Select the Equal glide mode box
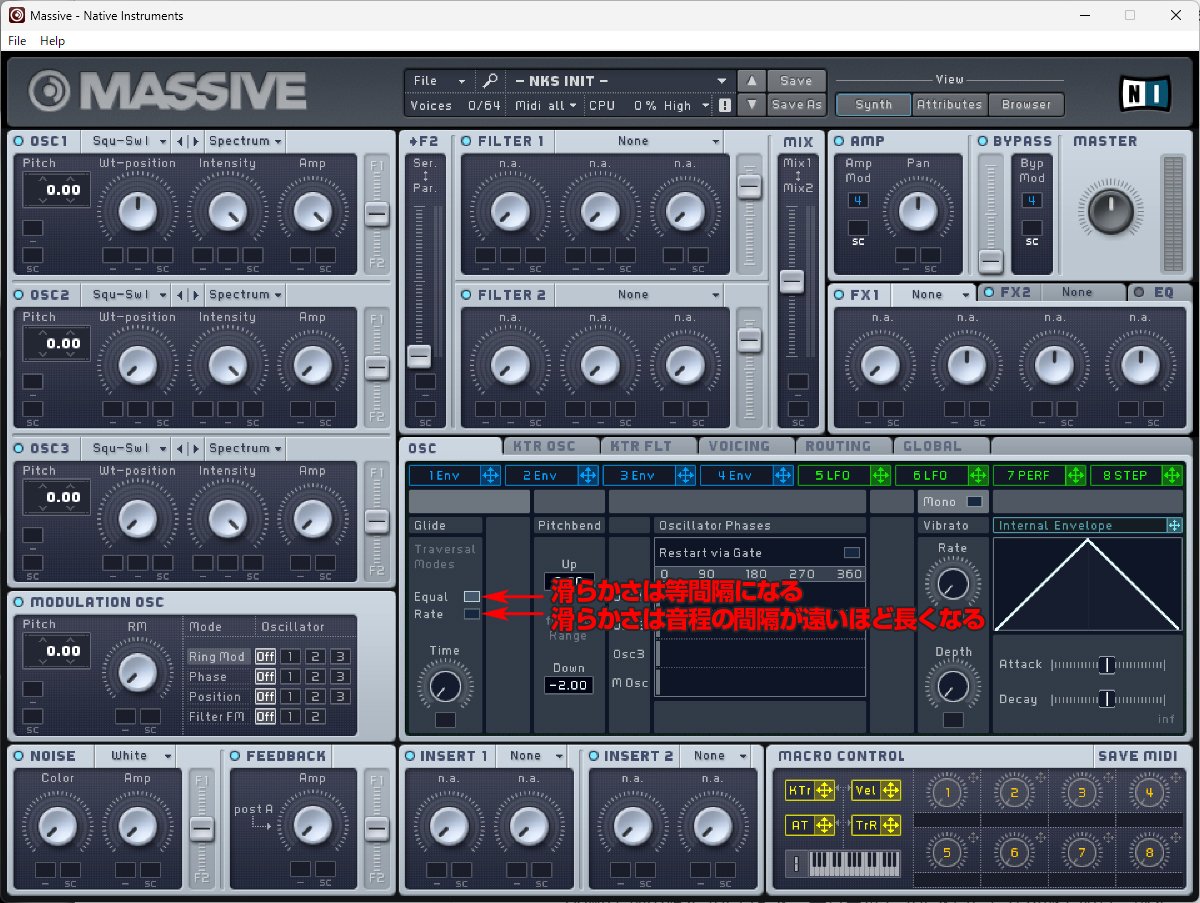1200x903 pixels. [x=472, y=597]
